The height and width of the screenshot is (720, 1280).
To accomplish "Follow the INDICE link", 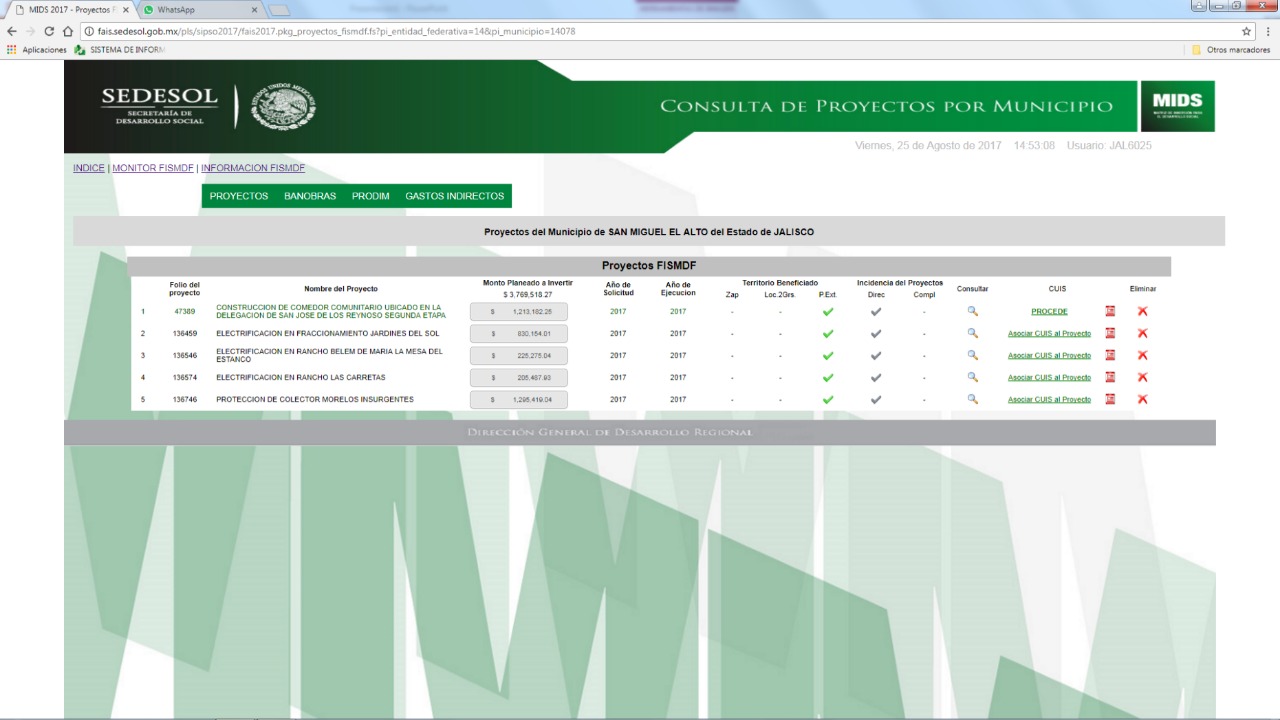I will tap(89, 168).
